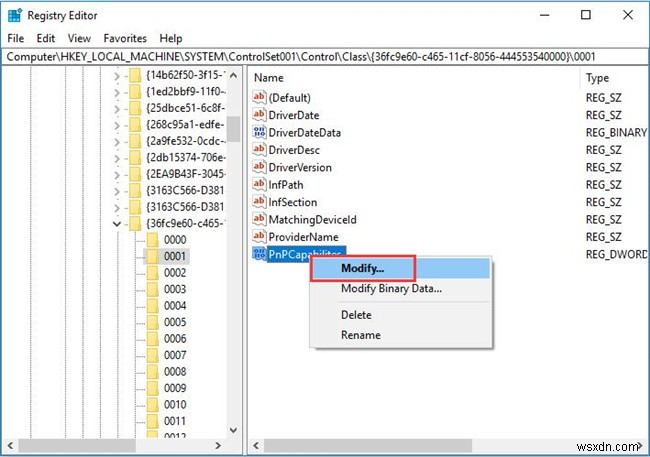Click the folder icon of key 0008
This screenshot has height=457, width=650.
(x=153, y=372)
